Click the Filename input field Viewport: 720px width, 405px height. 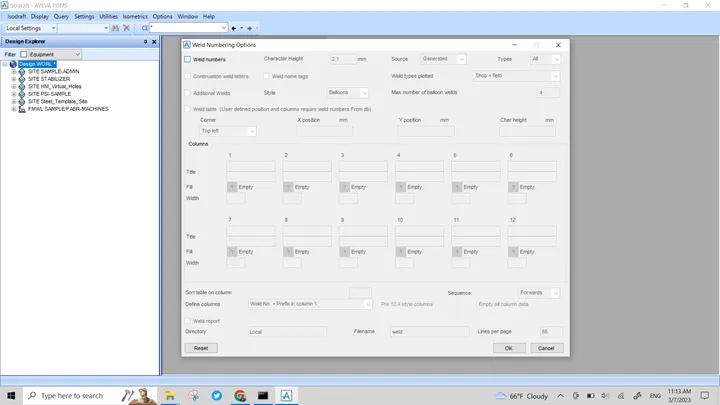coord(429,332)
